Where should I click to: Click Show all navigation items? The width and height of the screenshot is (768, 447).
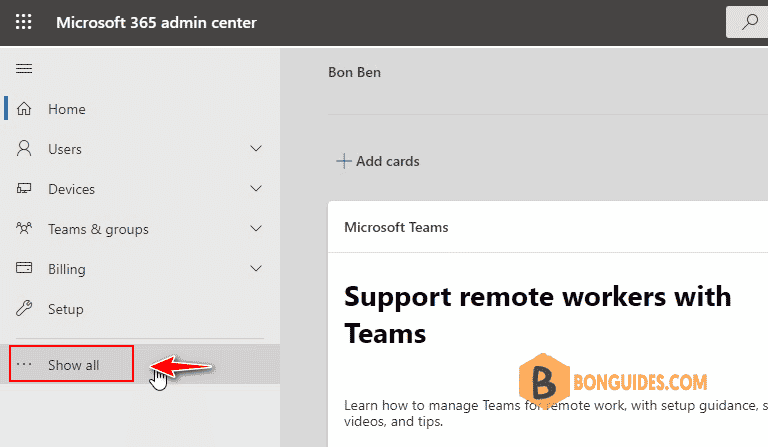(73, 365)
